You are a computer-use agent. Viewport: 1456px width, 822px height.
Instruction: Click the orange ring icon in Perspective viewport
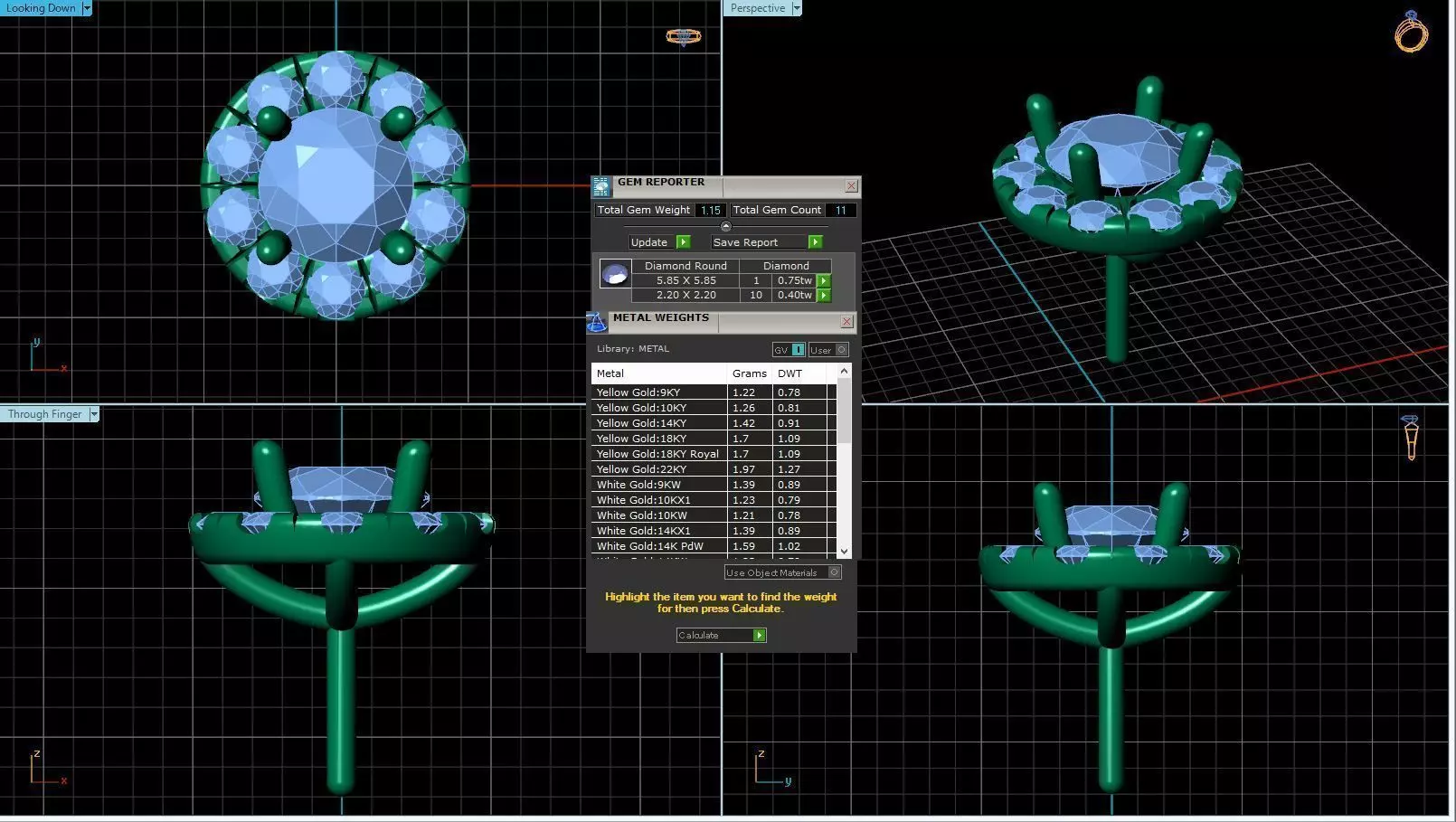(1411, 32)
